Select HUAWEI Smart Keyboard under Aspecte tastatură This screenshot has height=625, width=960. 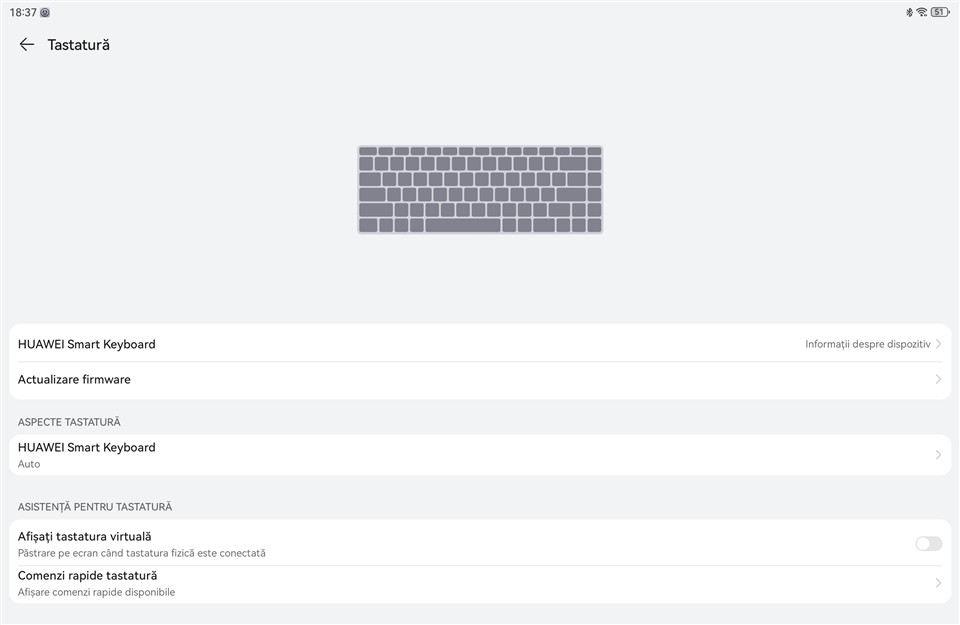point(87,448)
